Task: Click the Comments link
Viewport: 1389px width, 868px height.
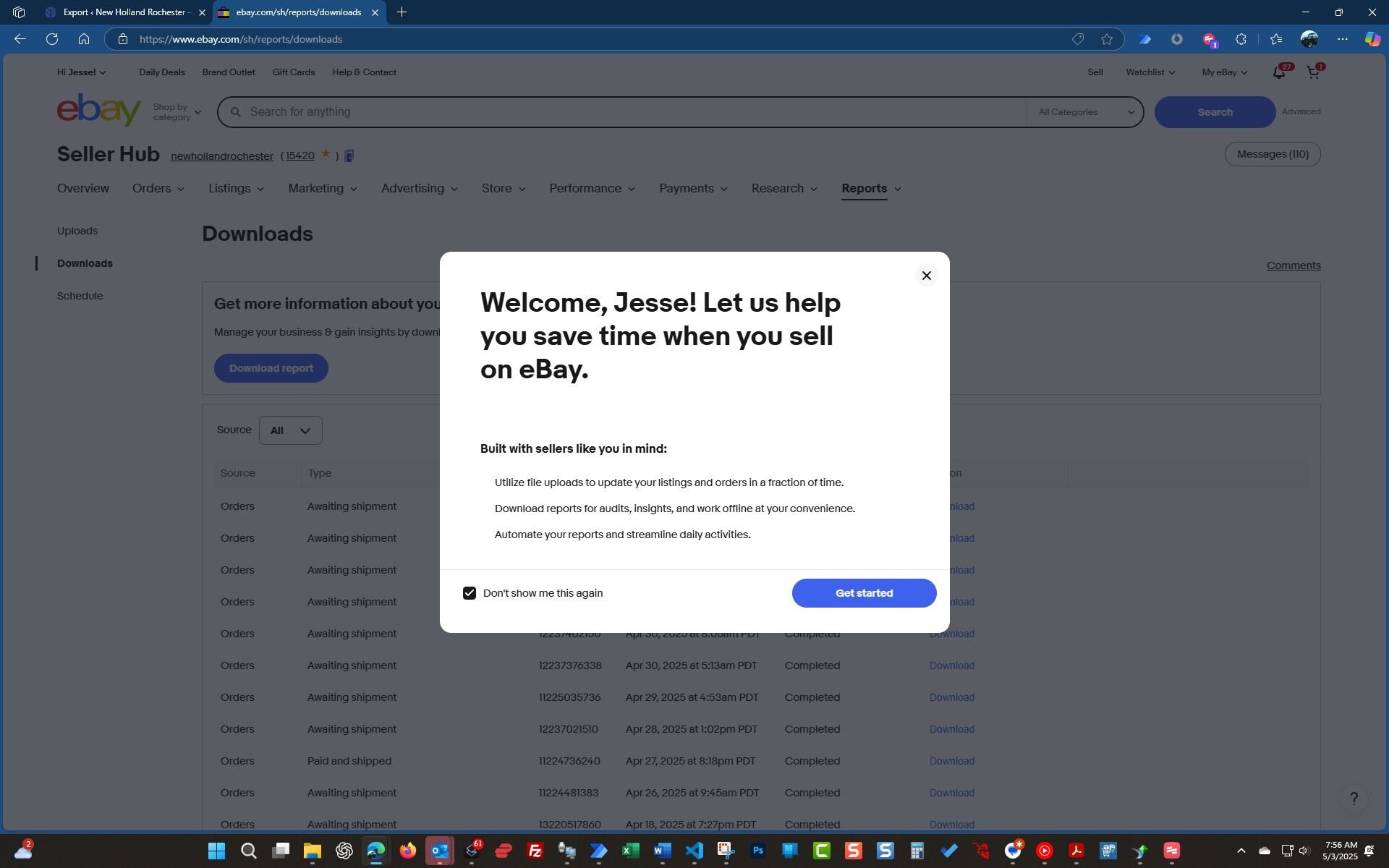Action: coord(1293,265)
